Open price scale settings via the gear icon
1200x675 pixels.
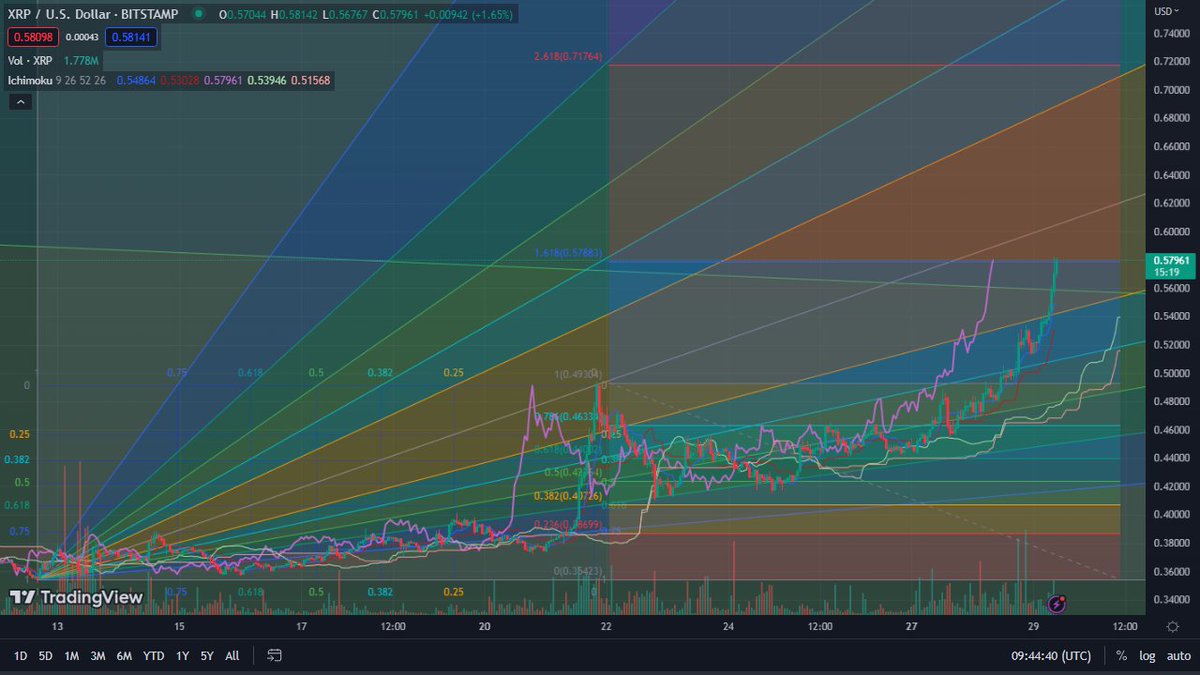[1173, 627]
